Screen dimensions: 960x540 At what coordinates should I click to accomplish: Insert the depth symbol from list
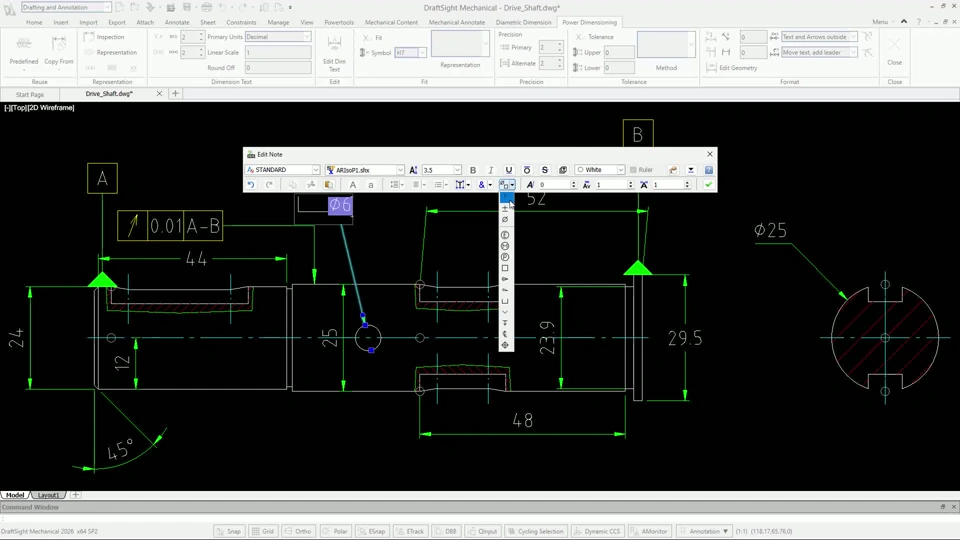[x=505, y=323]
